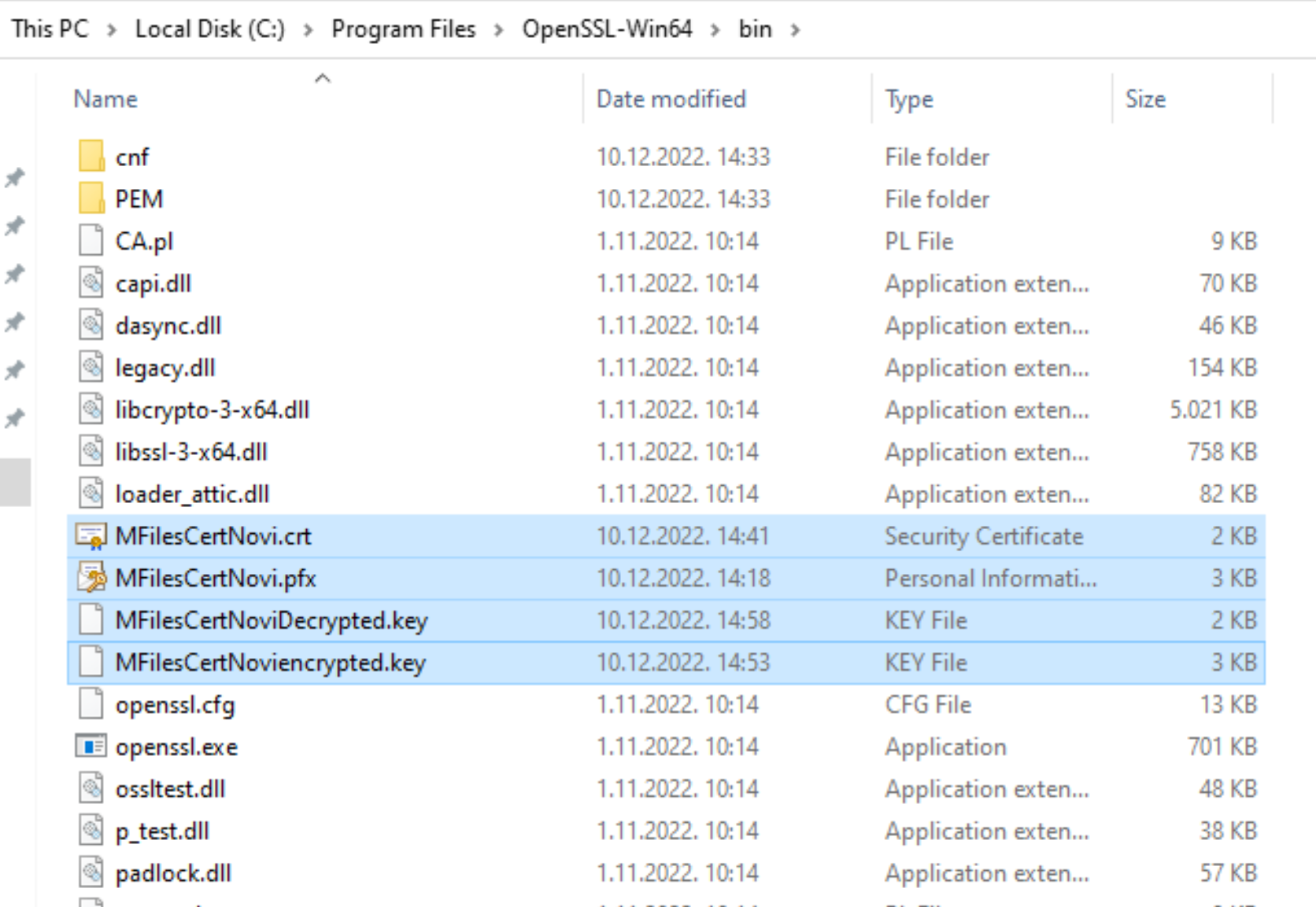This screenshot has width=1316, height=907.
Task: Sort files using the Size column header
Action: 1145,98
